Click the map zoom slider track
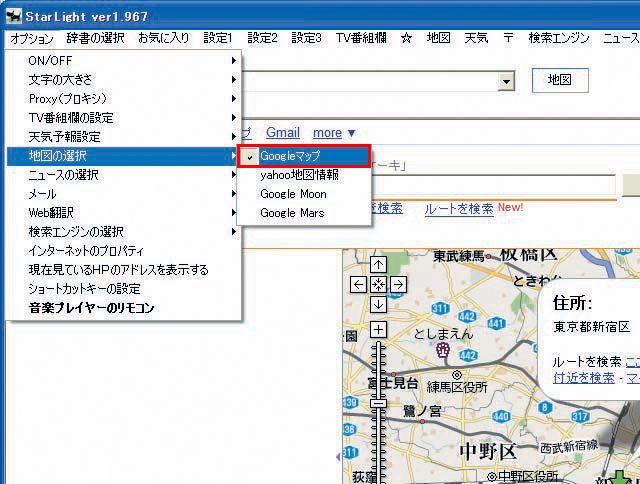The height and width of the screenshot is (484, 640). click(379, 412)
